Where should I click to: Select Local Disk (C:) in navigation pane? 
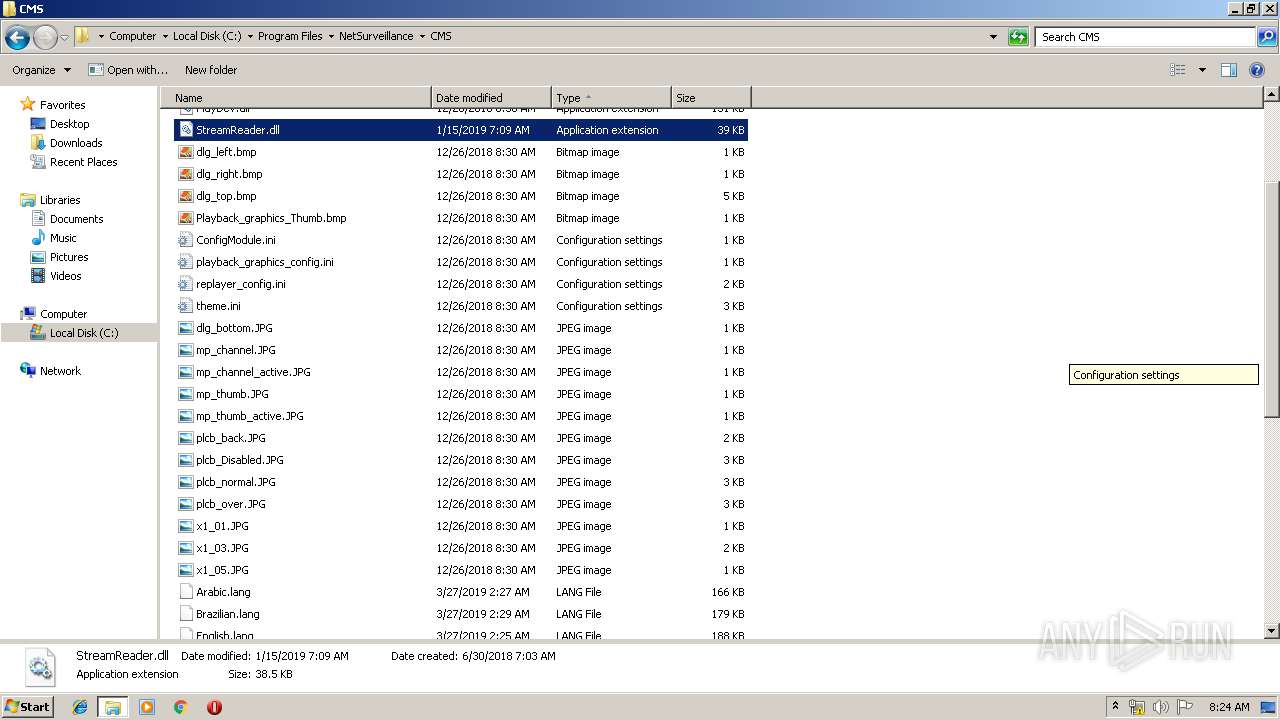coord(83,333)
